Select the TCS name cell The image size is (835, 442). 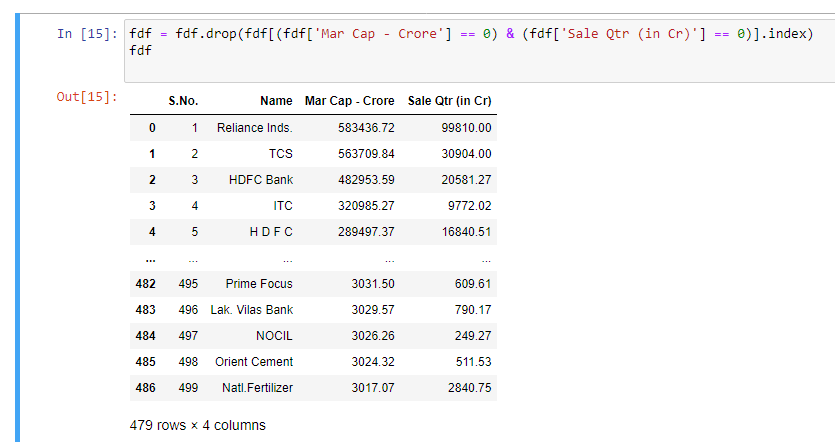[281, 154]
